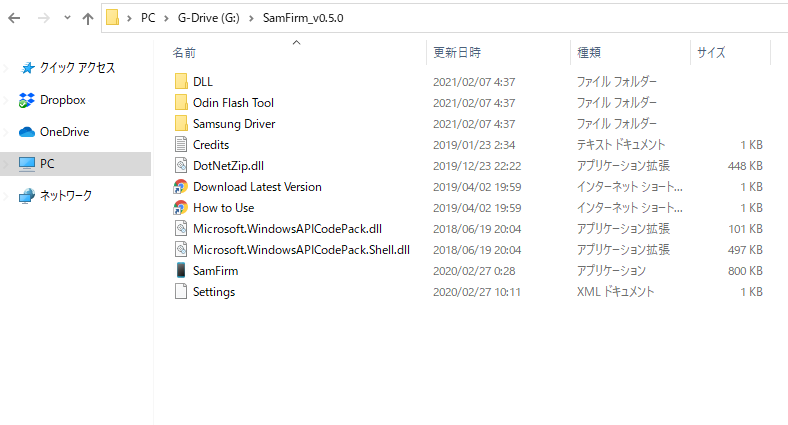Click the folder icon in address bar
The height and width of the screenshot is (425, 788).
coord(113,18)
